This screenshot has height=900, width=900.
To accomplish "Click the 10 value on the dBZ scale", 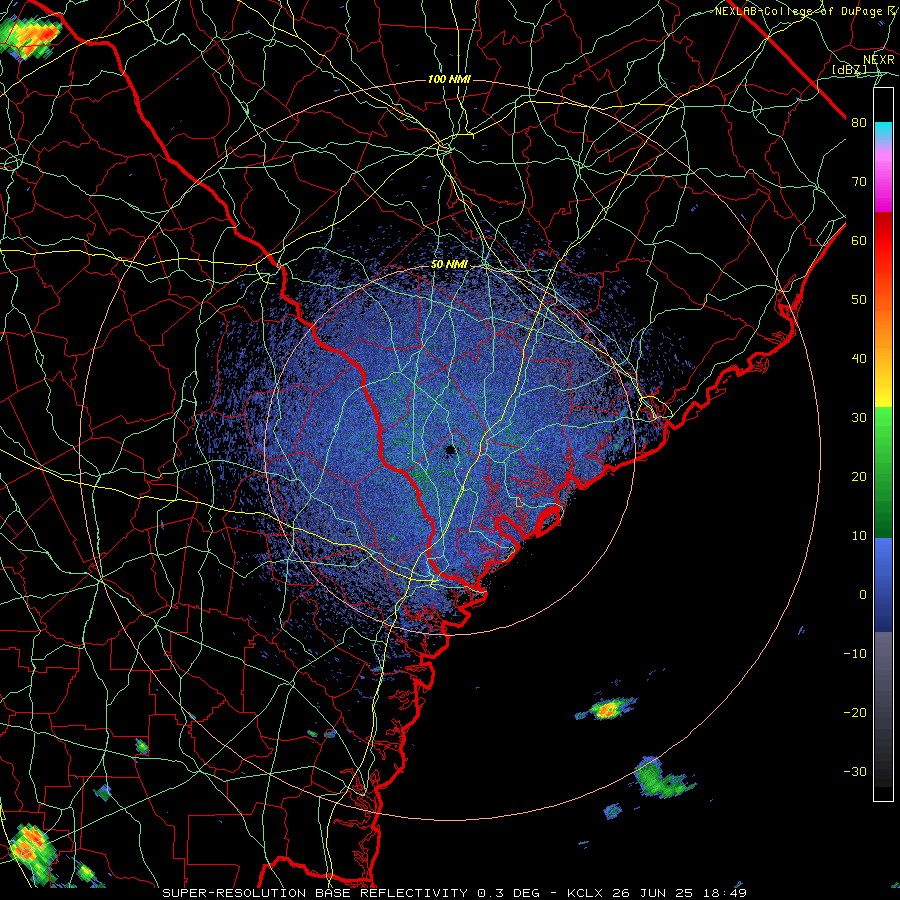I will click(x=859, y=536).
